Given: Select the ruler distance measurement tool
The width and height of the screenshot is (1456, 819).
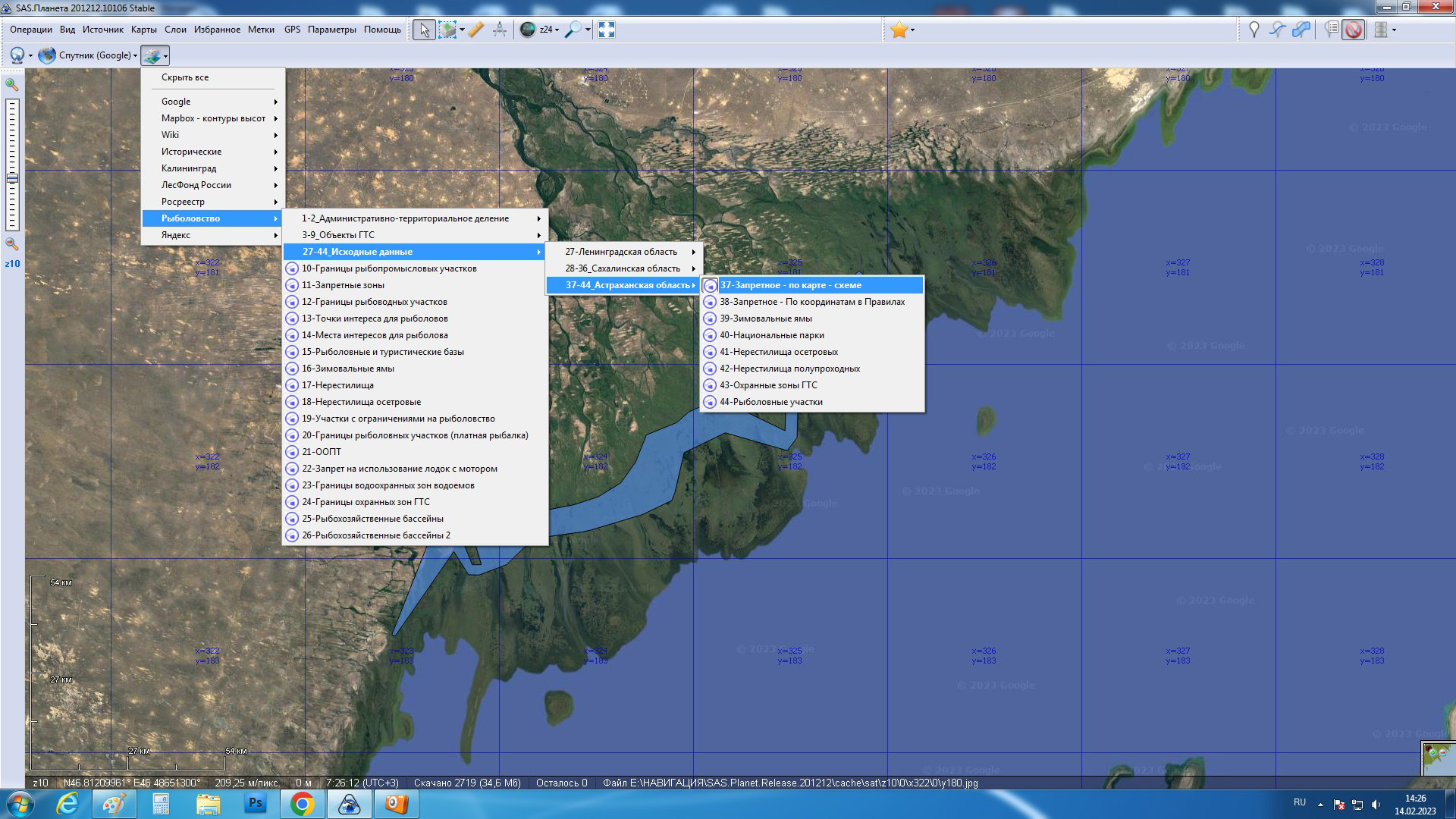Looking at the screenshot, I should pyautogui.click(x=475, y=30).
